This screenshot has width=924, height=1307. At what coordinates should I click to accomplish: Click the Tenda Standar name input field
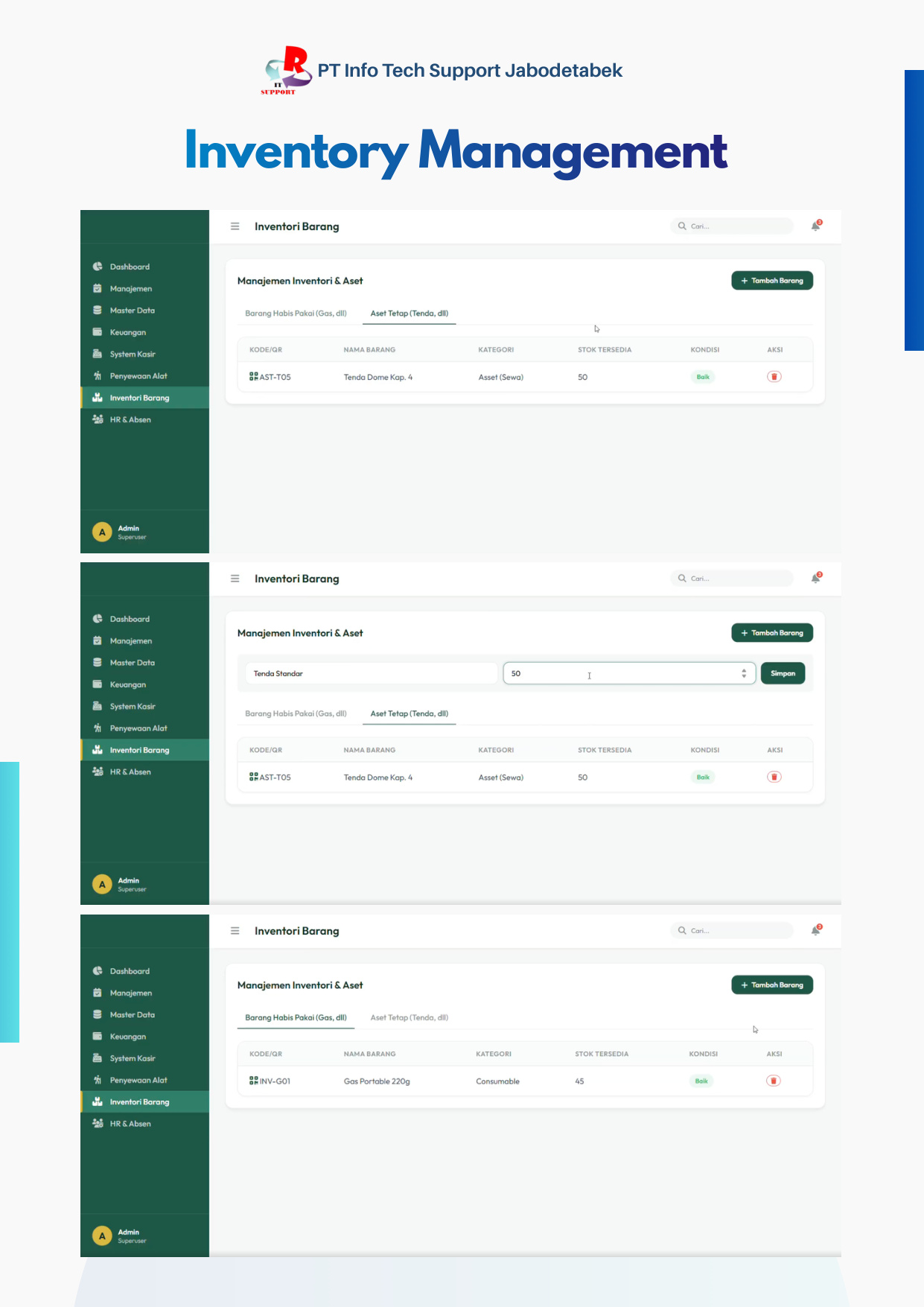(x=371, y=673)
